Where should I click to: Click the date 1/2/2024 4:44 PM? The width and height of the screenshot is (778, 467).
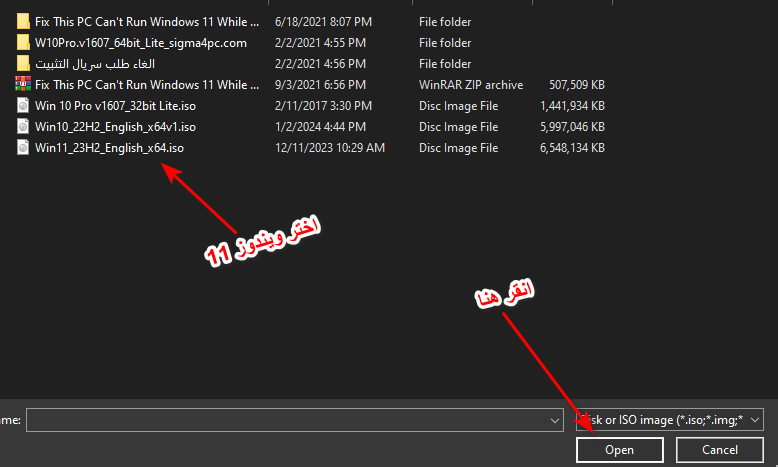321,127
